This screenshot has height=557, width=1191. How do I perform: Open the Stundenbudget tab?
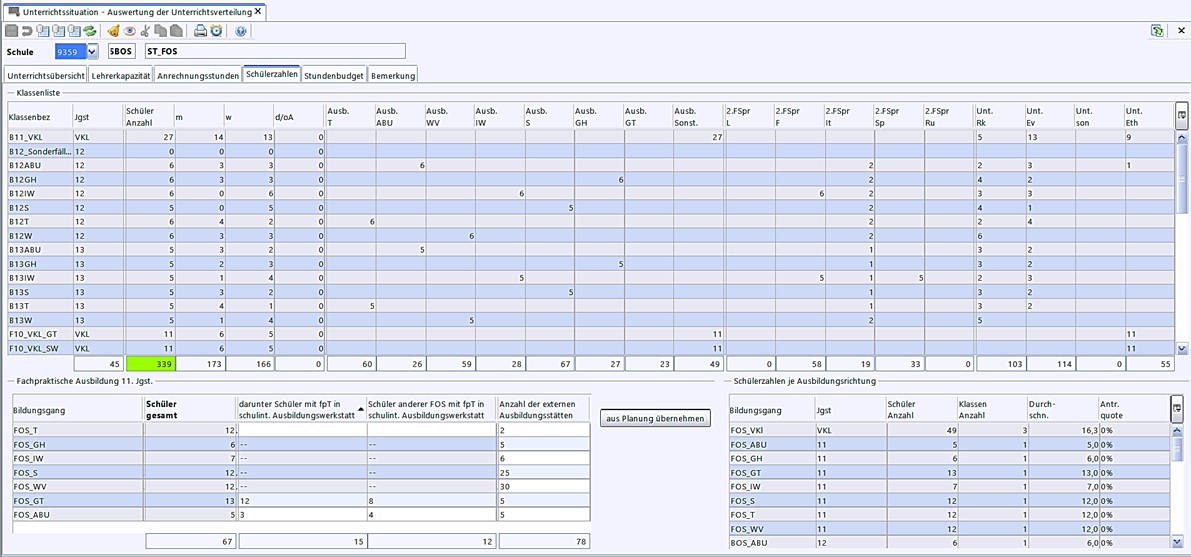(x=334, y=75)
